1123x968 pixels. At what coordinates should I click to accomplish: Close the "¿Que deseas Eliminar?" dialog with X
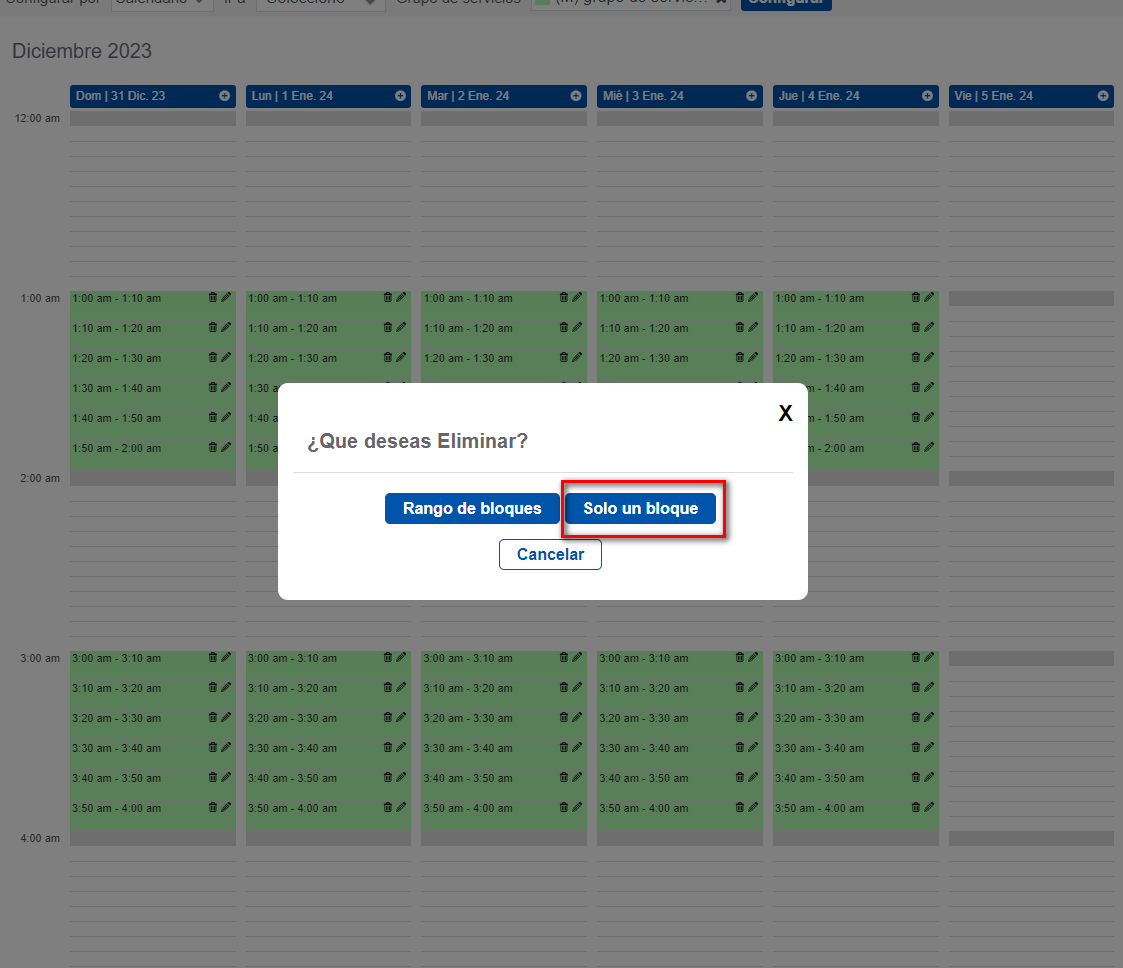pos(786,413)
